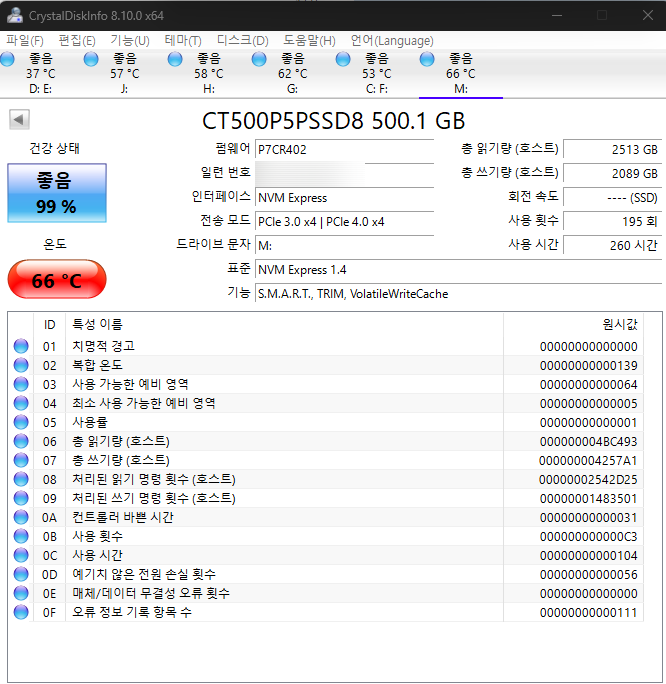This screenshot has height=684, width=666.
Task: Open the 파일(F) menu
Action: click(24, 41)
